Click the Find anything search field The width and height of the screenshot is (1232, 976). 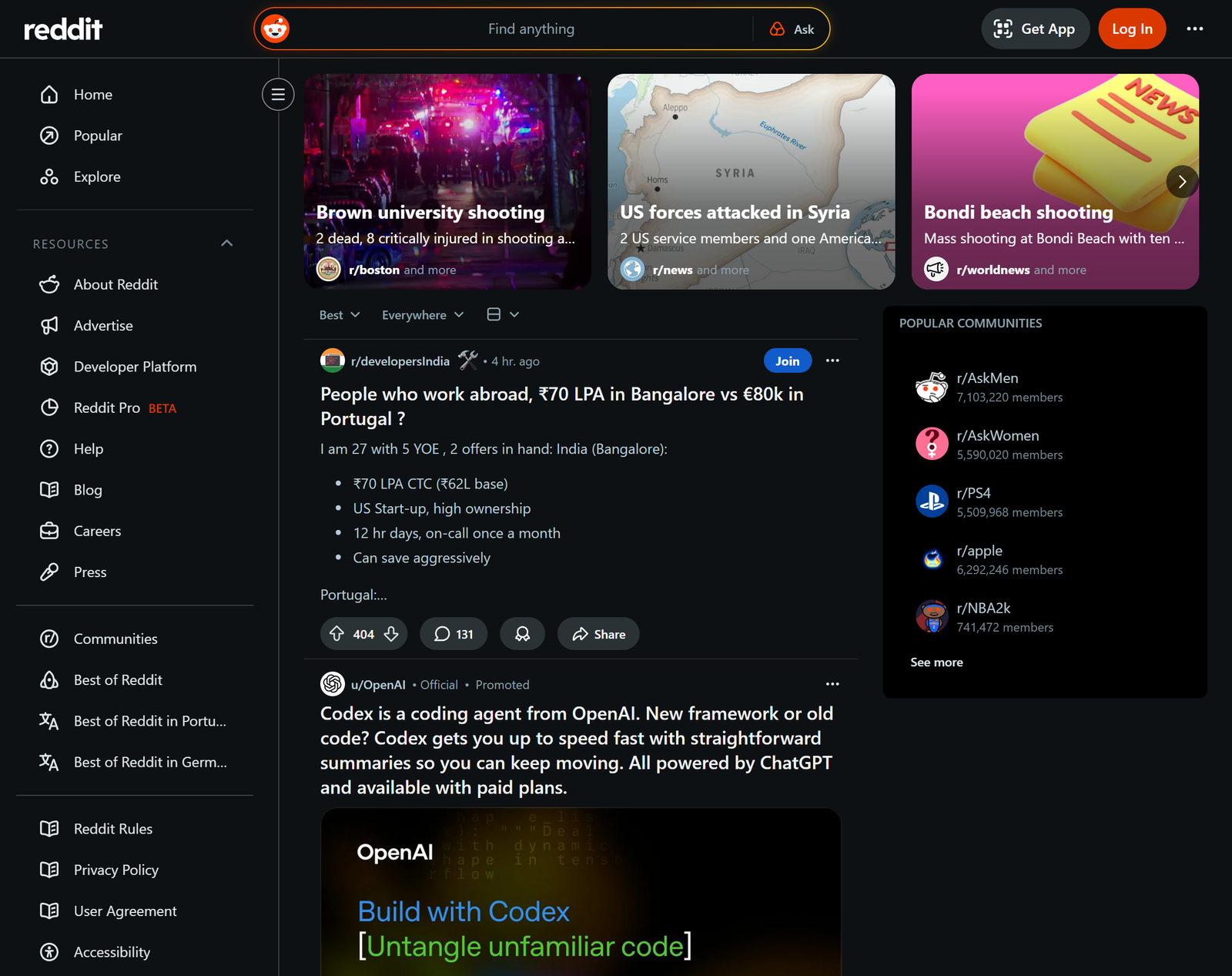click(531, 29)
